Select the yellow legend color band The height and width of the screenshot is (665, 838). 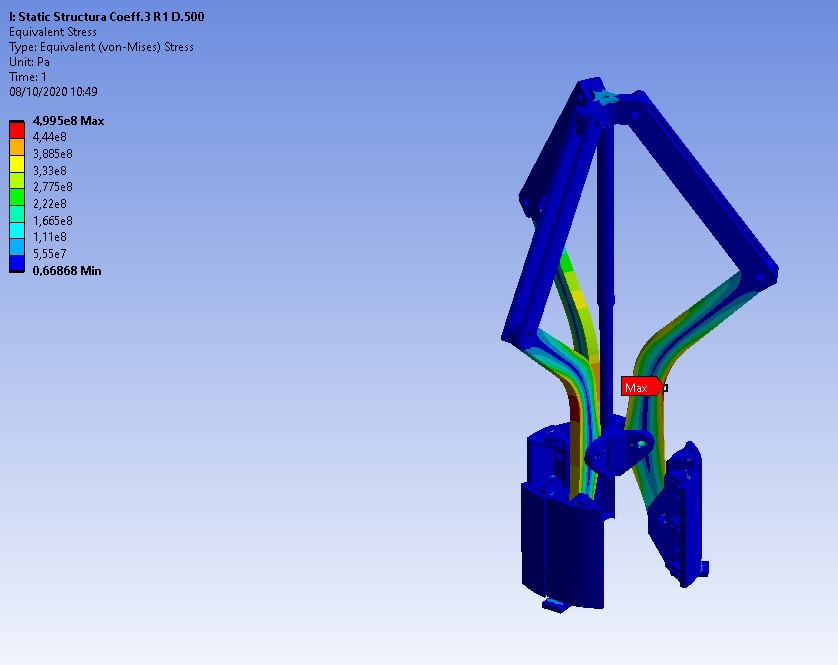tap(17, 164)
